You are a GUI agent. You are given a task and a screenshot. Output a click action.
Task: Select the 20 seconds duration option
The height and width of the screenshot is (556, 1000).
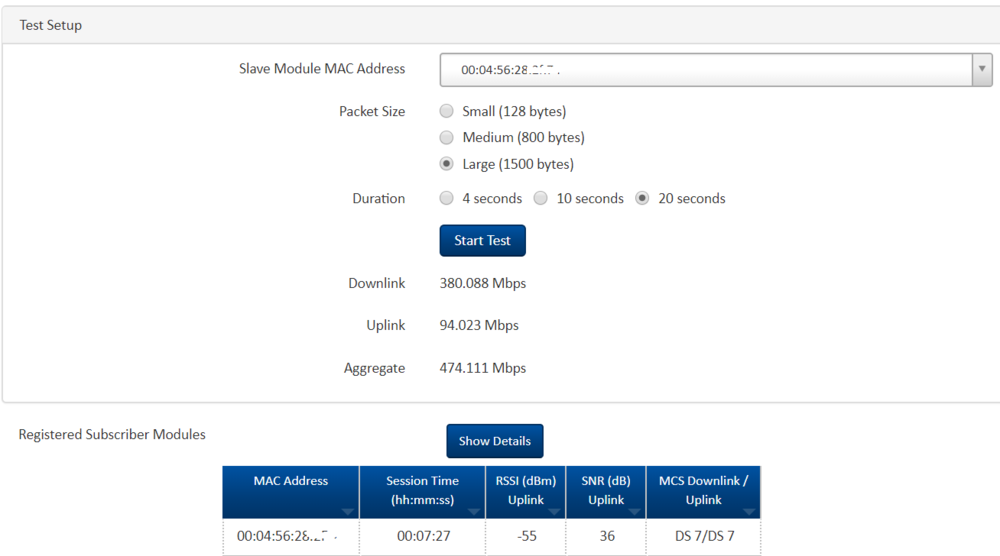click(643, 198)
